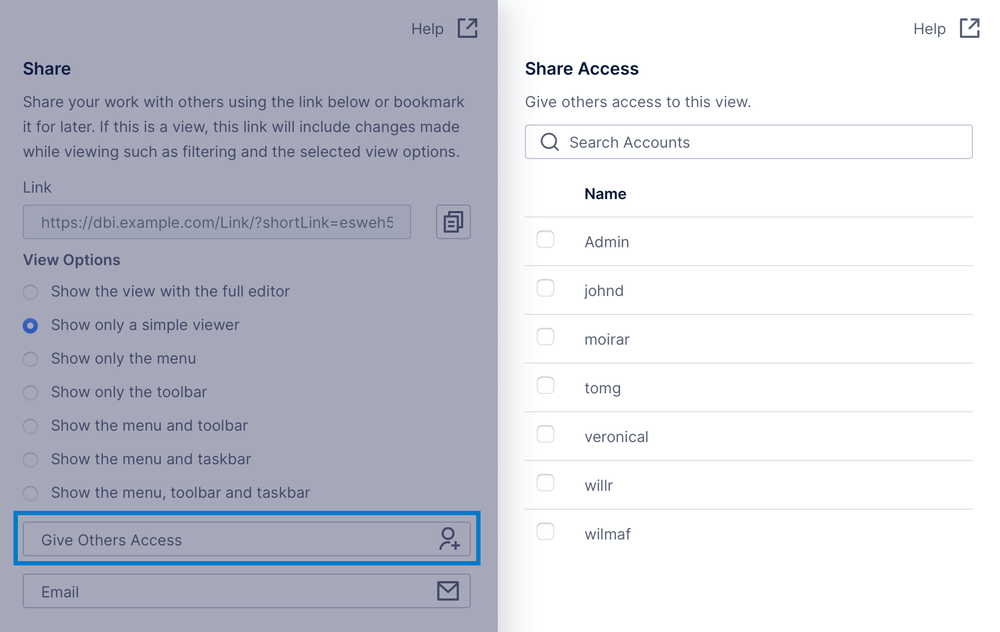Tick the johnd account checkbox
Screen dimensions: 1000x632
pyautogui.click(x=545, y=289)
